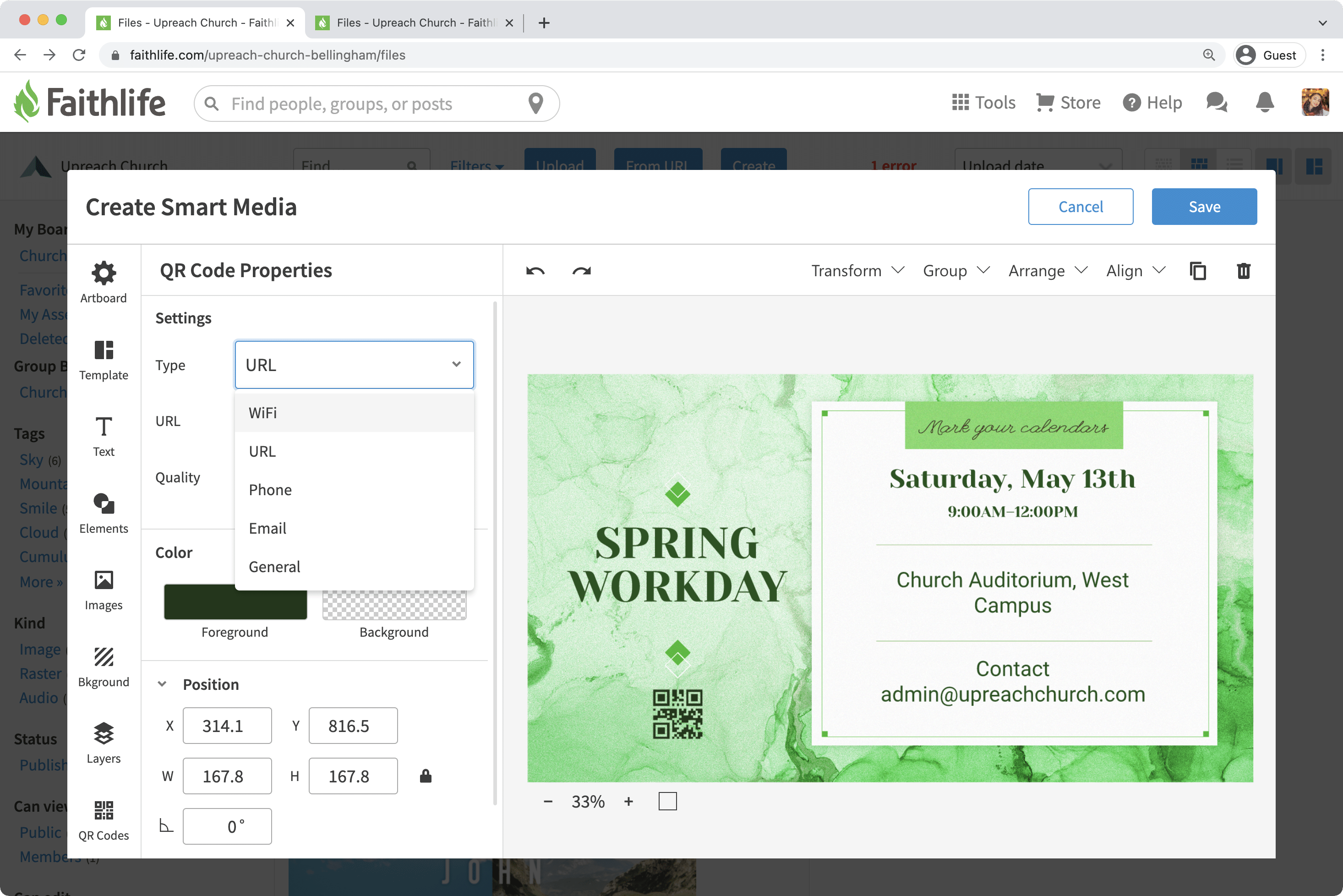Image resolution: width=1343 pixels, height=896 pixels.
Task: Click the location pin in search bar
Action: point(535,104)
